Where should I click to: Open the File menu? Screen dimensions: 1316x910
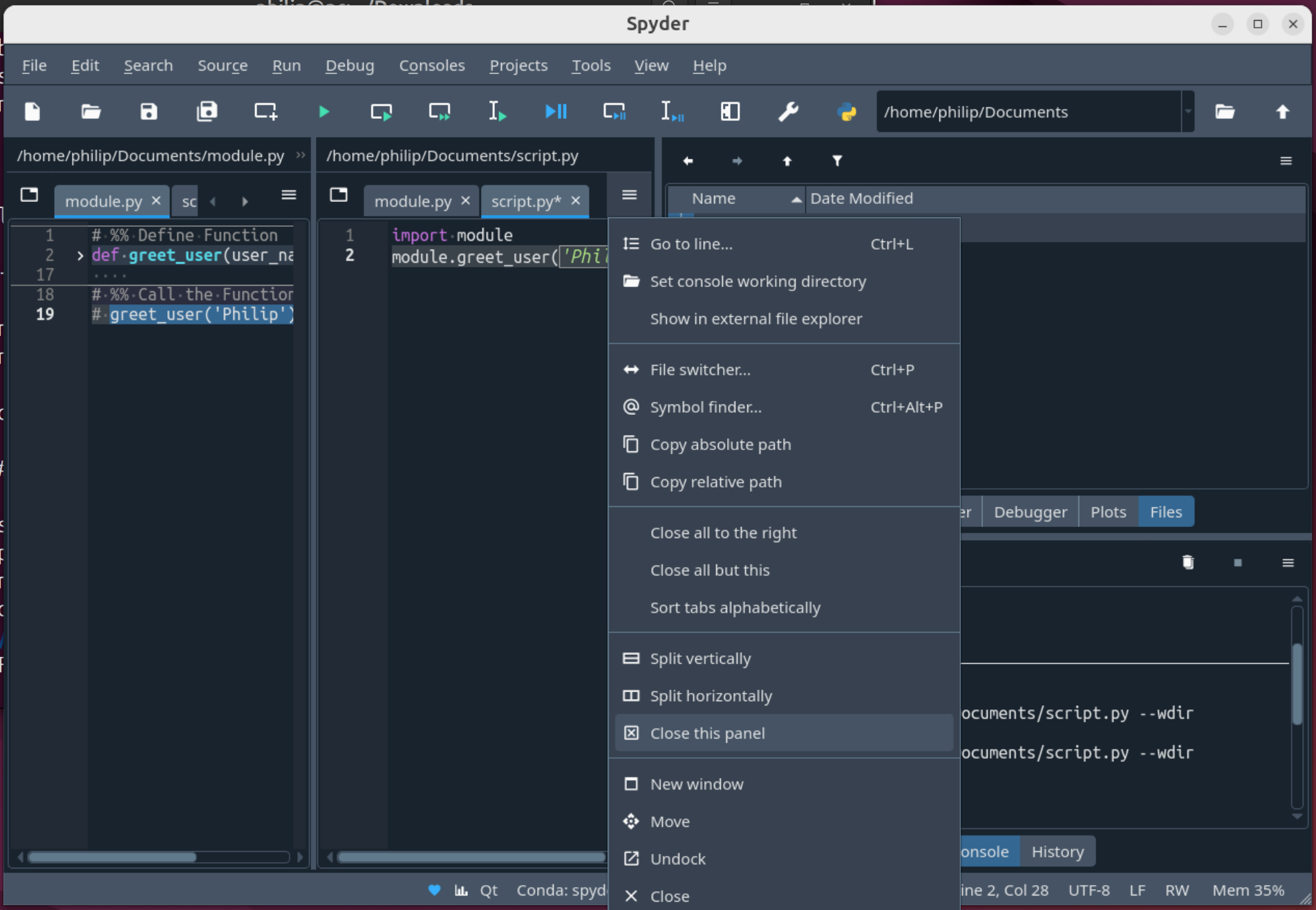[x=34, y=65]
